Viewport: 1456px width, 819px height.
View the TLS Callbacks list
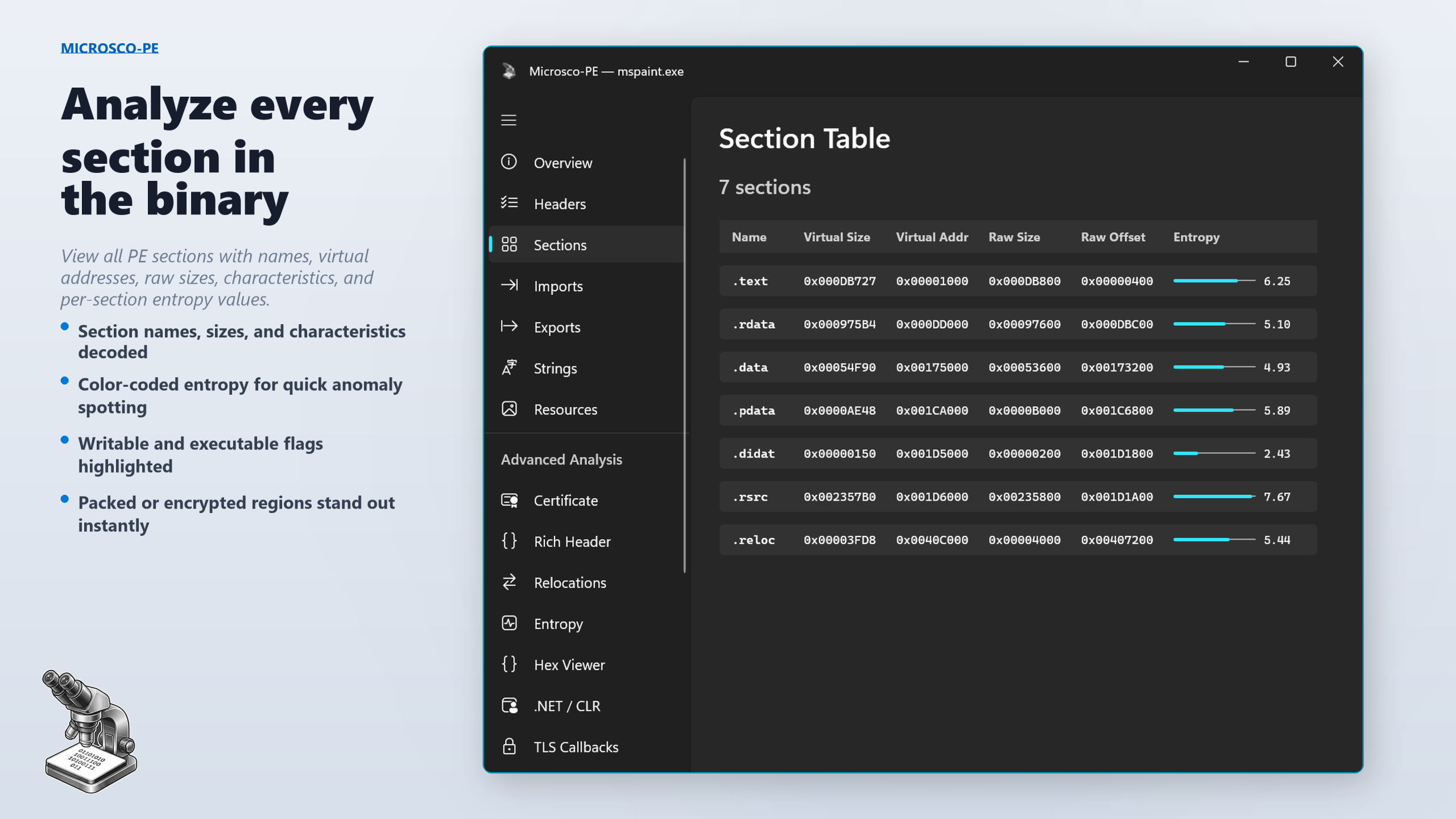coord(576,747)
